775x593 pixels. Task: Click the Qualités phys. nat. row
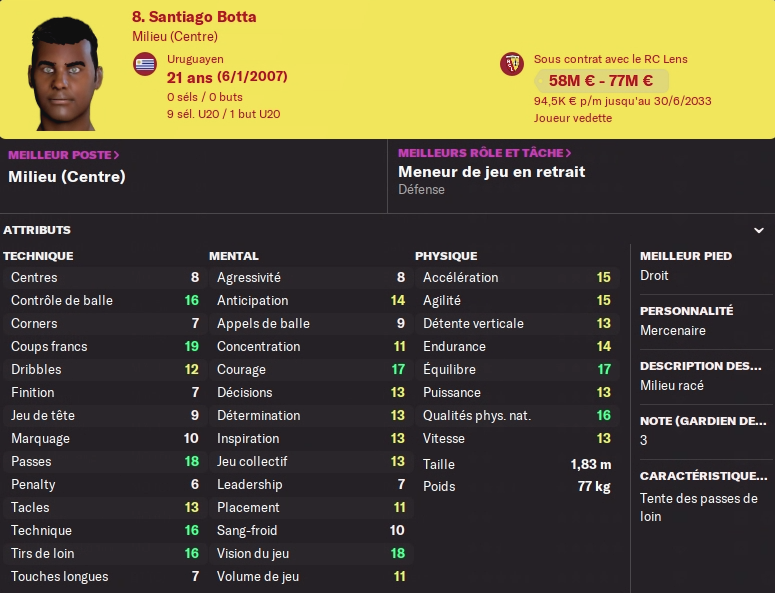click(x=517, y=415)
